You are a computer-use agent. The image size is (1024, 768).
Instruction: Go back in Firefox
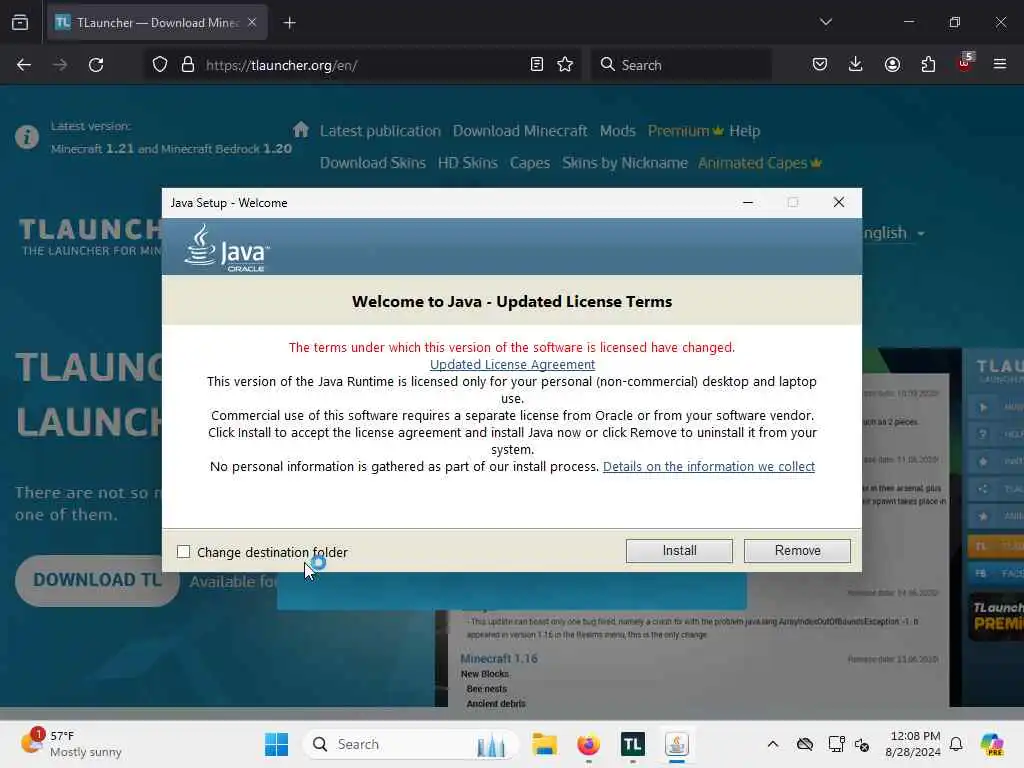24,65
